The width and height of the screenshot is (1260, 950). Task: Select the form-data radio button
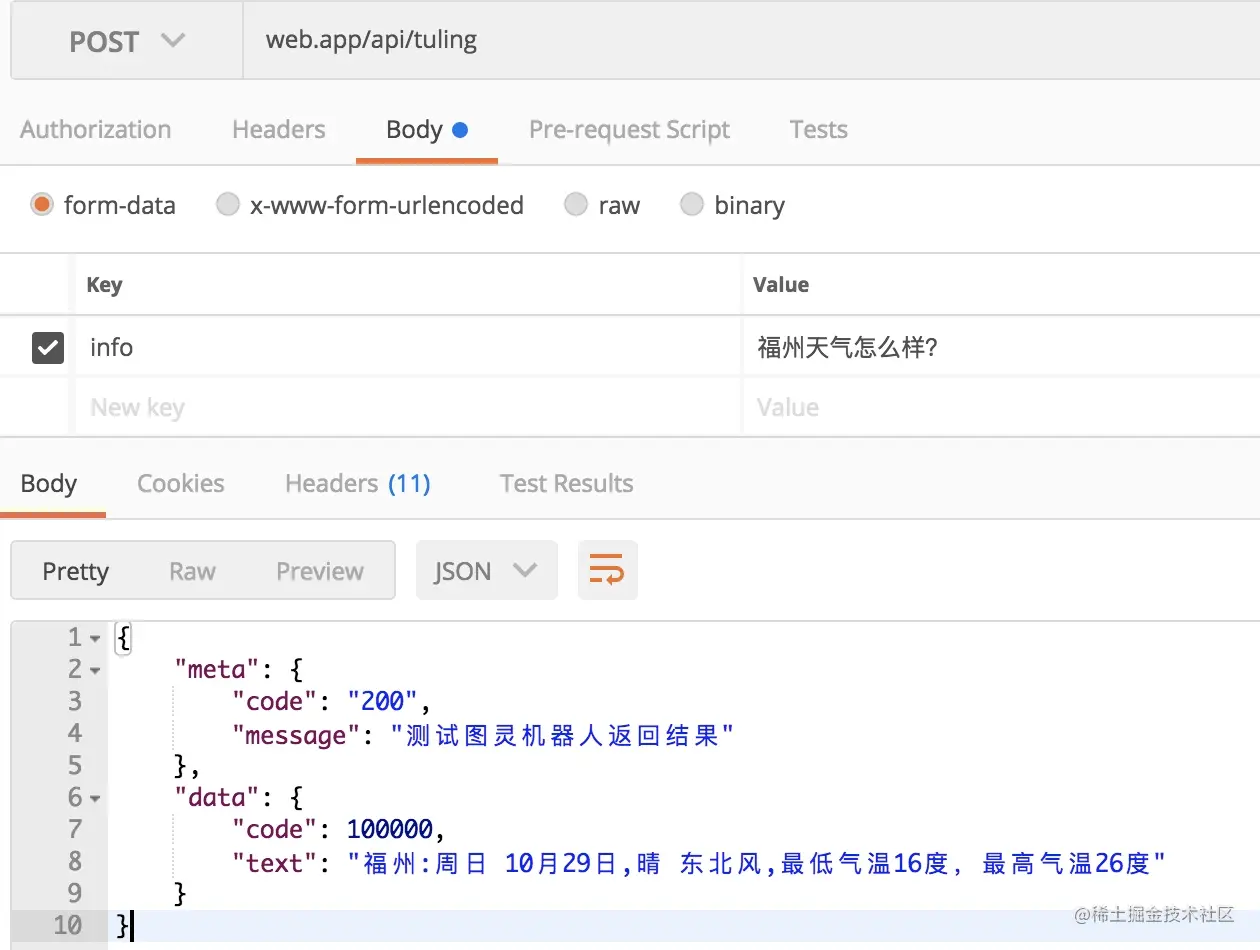[x=42, y=205]
